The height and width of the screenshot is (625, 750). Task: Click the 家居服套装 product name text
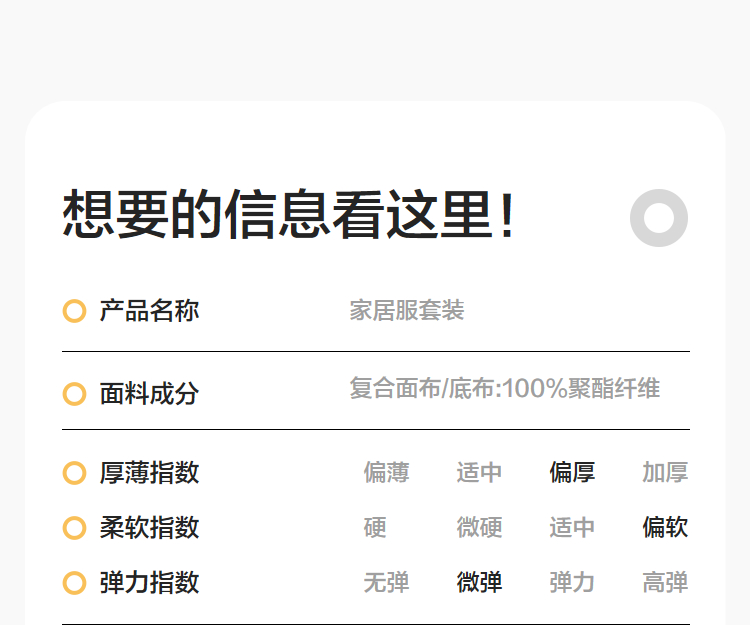(407, 311)
